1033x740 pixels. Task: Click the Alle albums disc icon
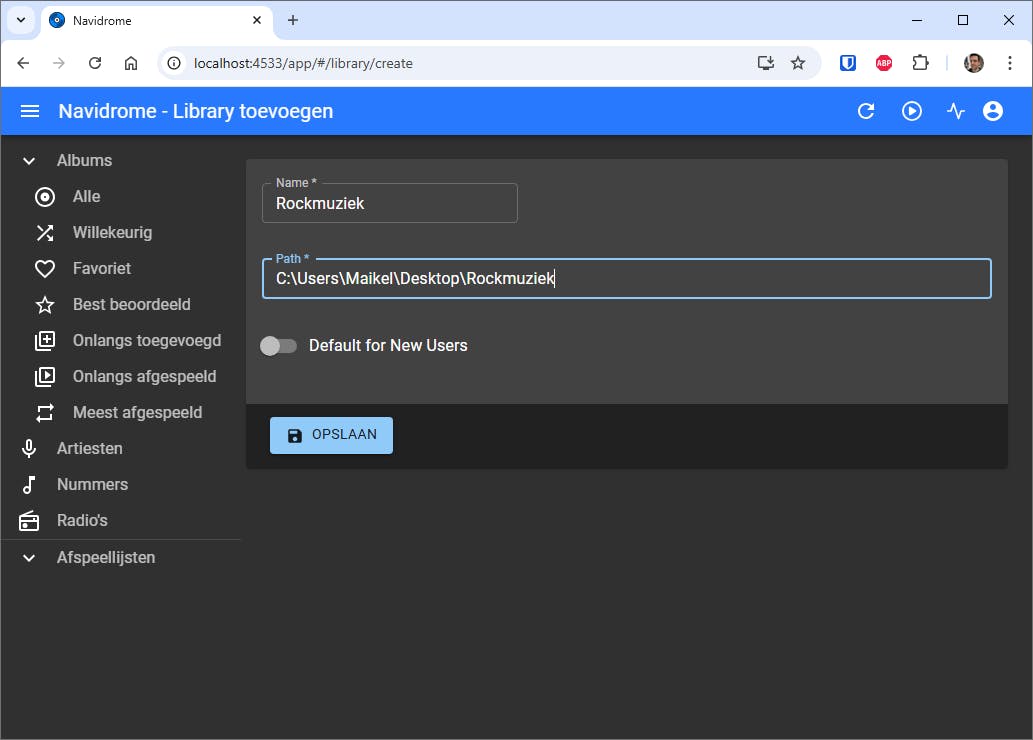(45, 196)
